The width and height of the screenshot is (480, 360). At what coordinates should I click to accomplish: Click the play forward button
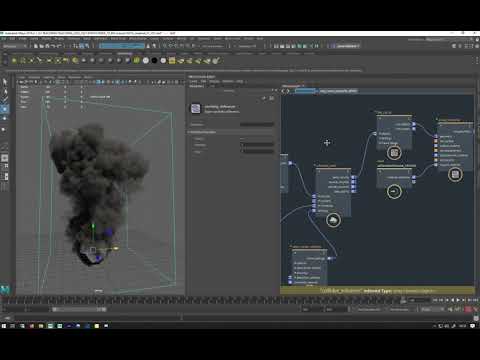tap(458, 300)
